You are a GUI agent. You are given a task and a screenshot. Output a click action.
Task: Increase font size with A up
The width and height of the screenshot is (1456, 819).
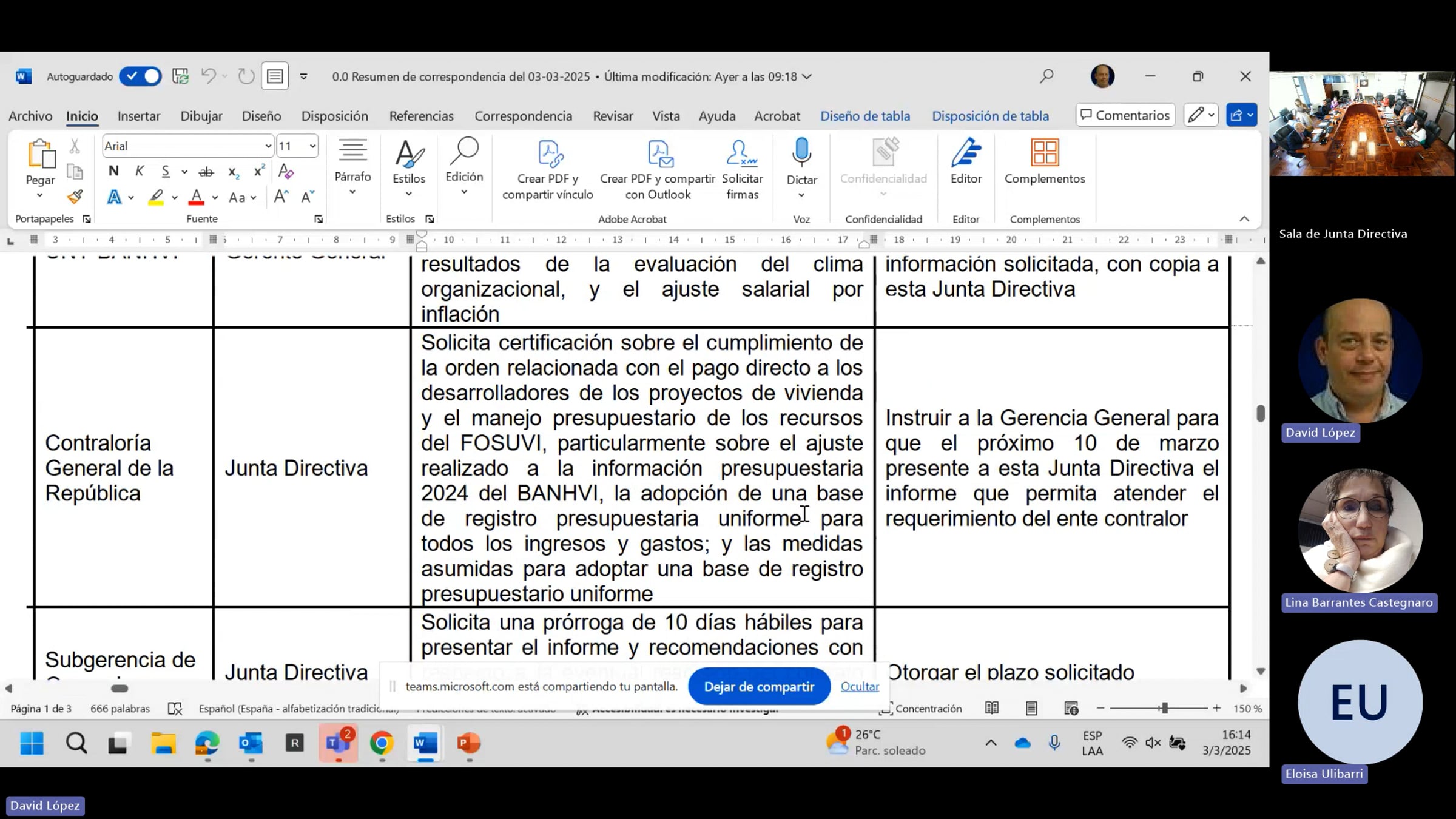[281, 197]
